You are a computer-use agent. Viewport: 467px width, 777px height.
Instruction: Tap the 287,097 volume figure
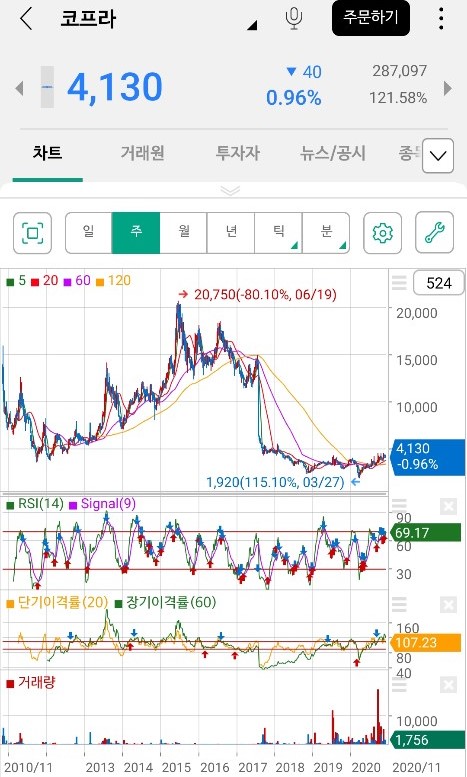pos(400,71)
